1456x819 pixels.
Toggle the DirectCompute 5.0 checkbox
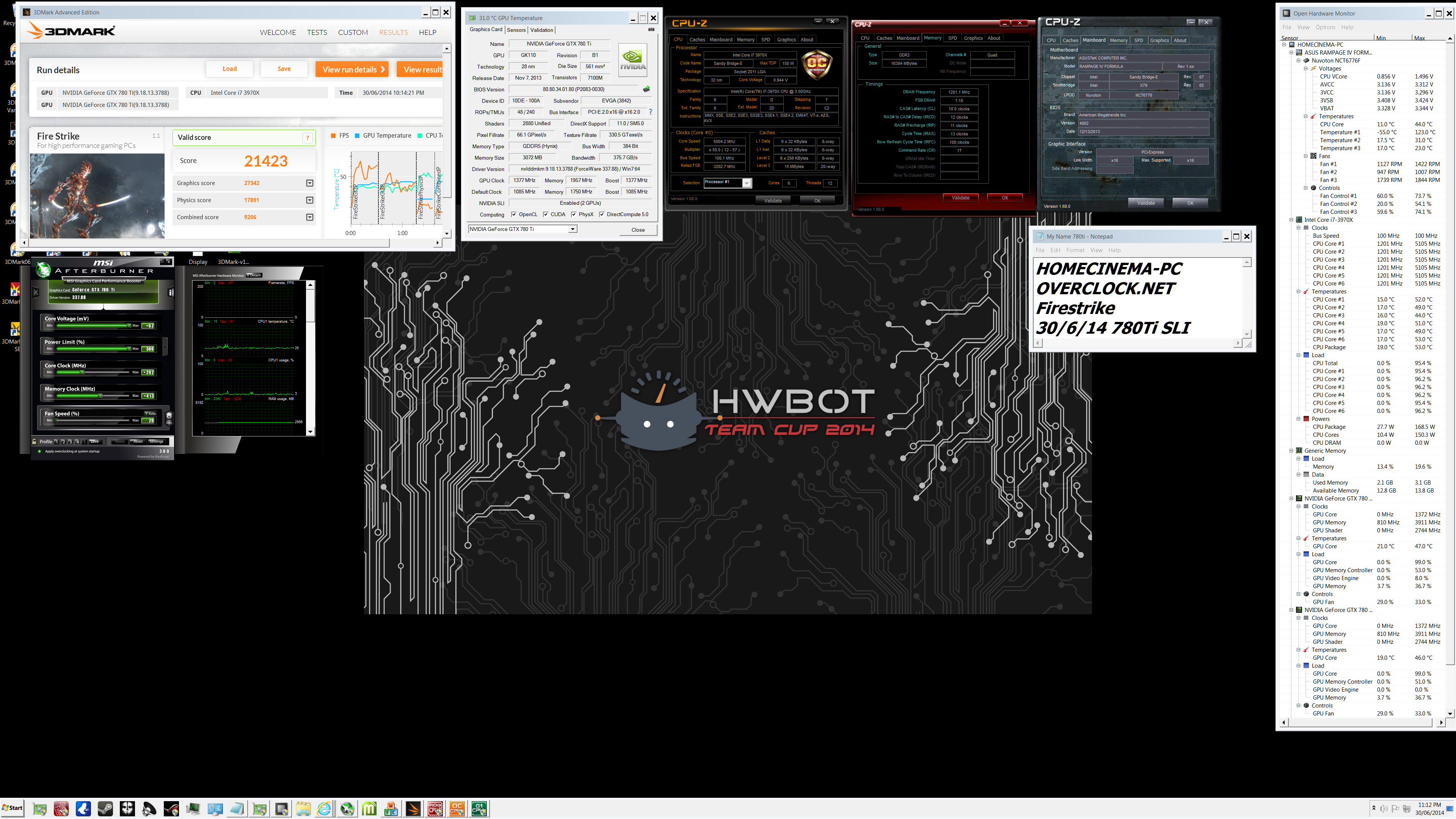tap(602, 214)
